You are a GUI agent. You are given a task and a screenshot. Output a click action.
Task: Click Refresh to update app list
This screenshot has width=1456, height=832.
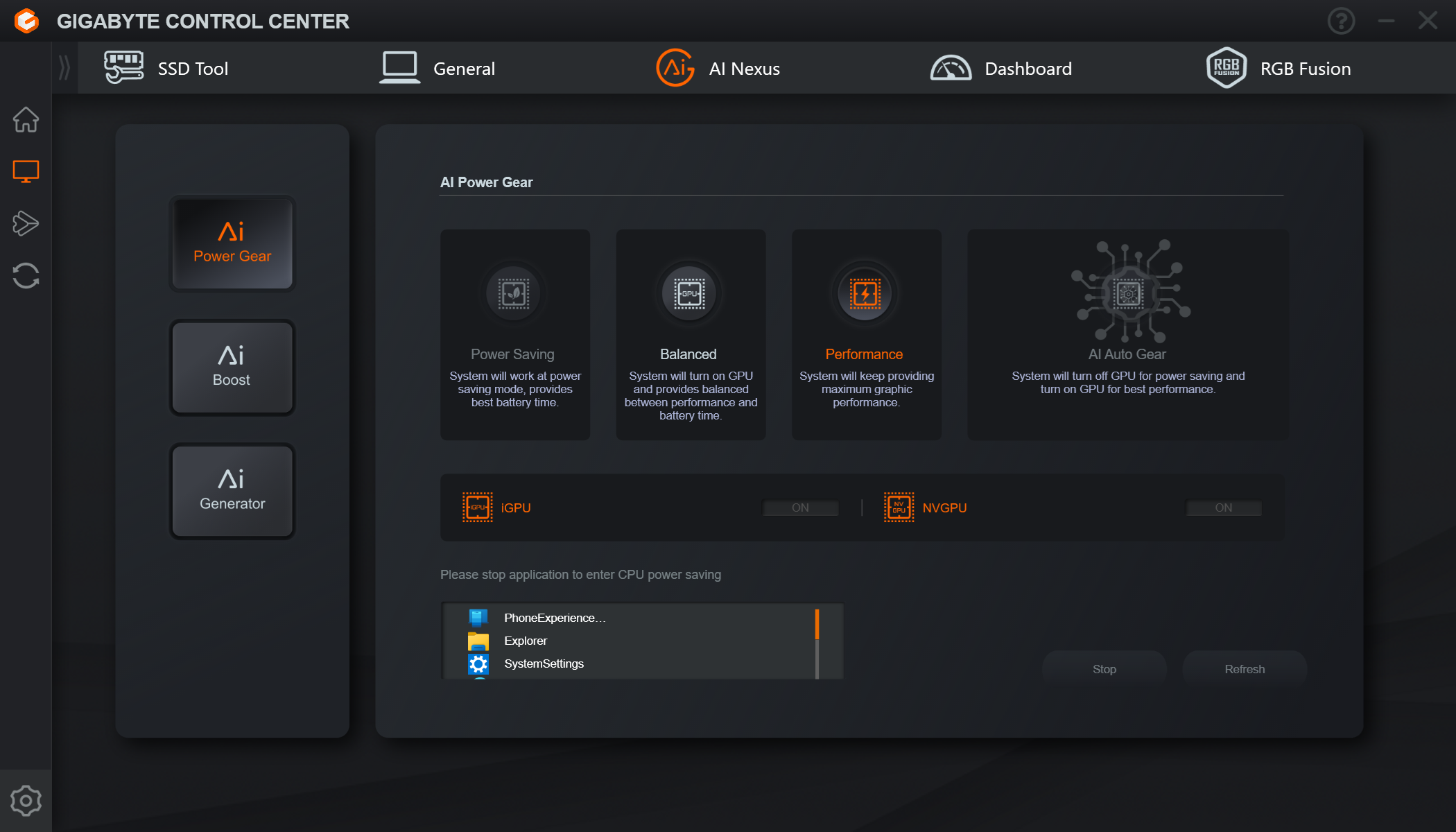(1244, 669)
